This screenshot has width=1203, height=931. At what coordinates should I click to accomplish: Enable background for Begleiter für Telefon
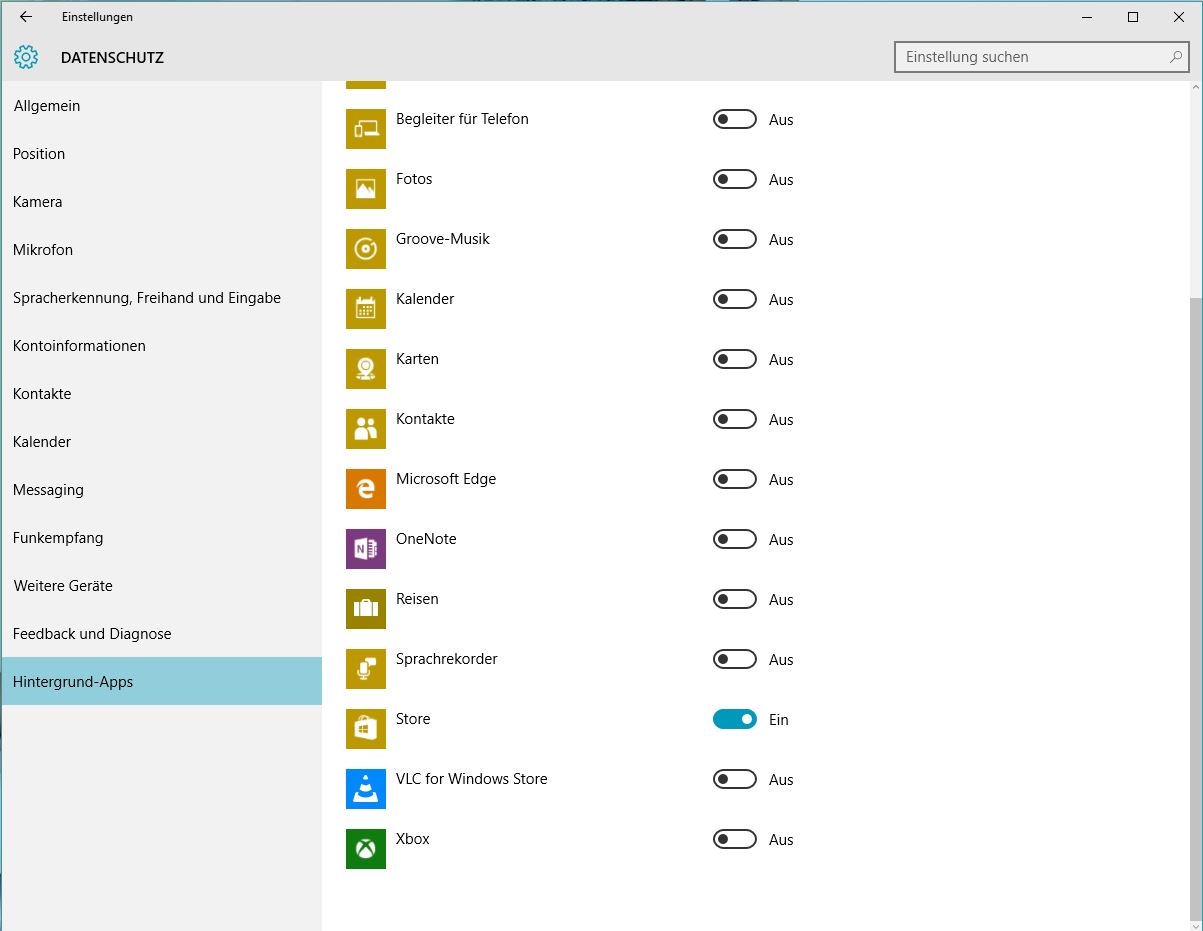pos(735,119)
